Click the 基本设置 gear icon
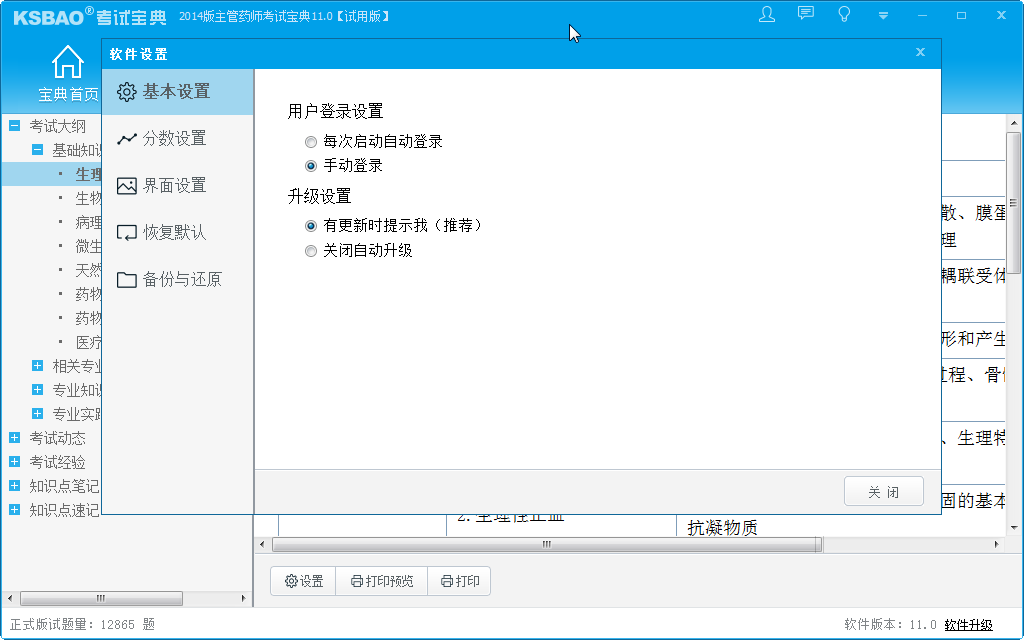This screenshot has width=1024, height=640. [x=128, y=91]
